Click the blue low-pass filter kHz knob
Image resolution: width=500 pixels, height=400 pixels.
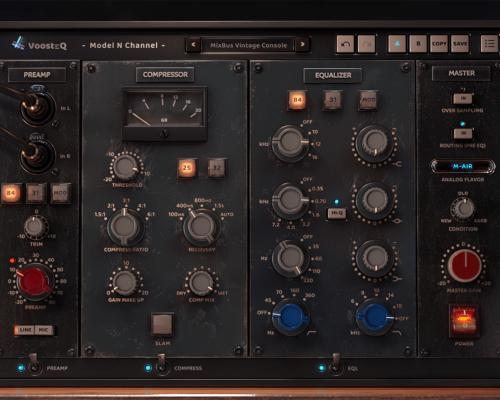(374, 317)
